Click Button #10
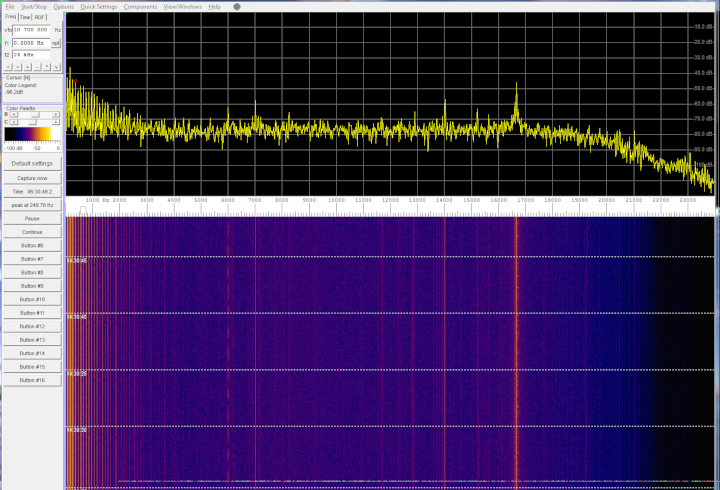The height and width of the screenshot is (490, 720). click(32, 299)
